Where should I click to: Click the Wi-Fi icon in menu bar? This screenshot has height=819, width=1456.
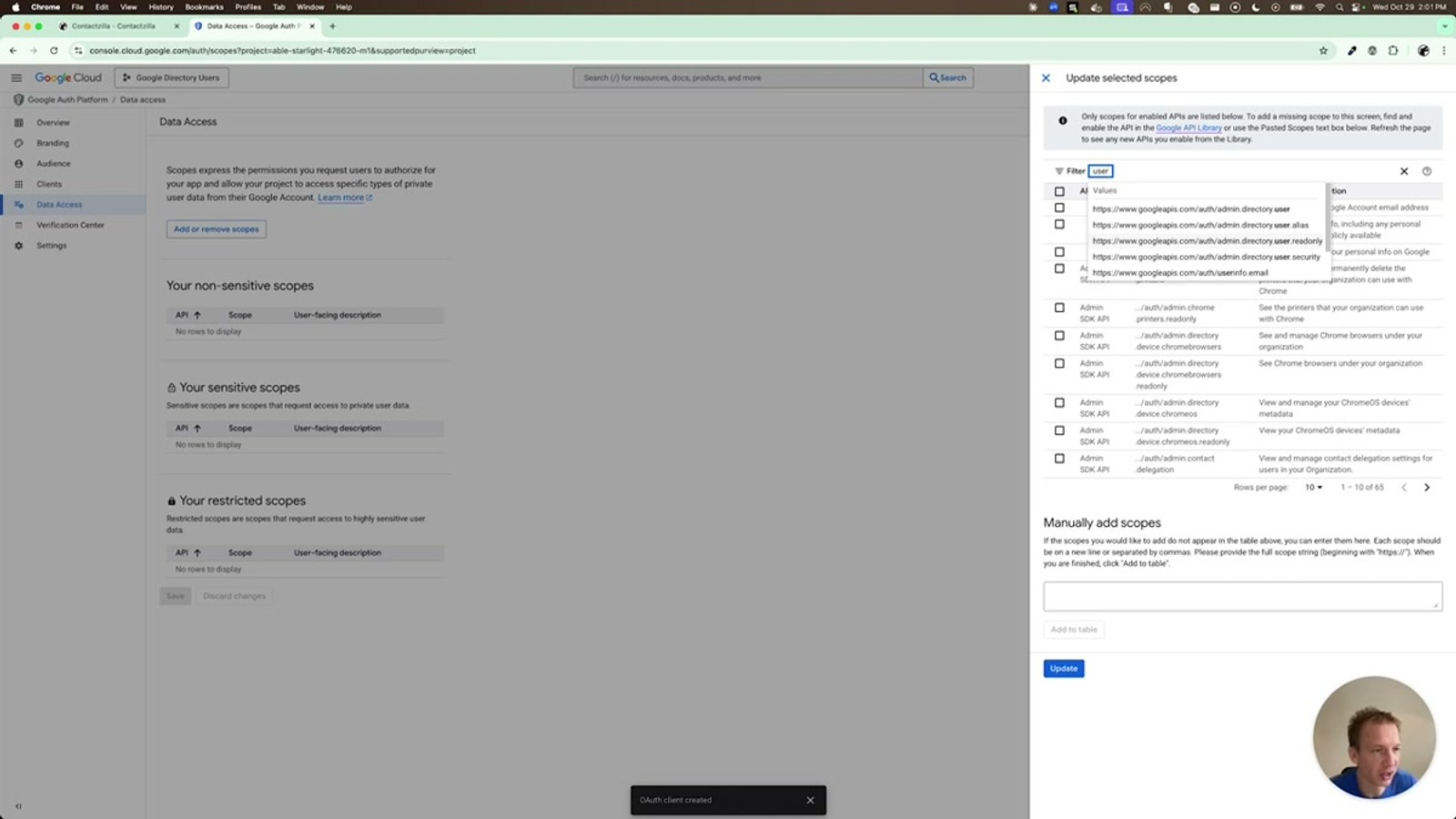click(1319, 7)
